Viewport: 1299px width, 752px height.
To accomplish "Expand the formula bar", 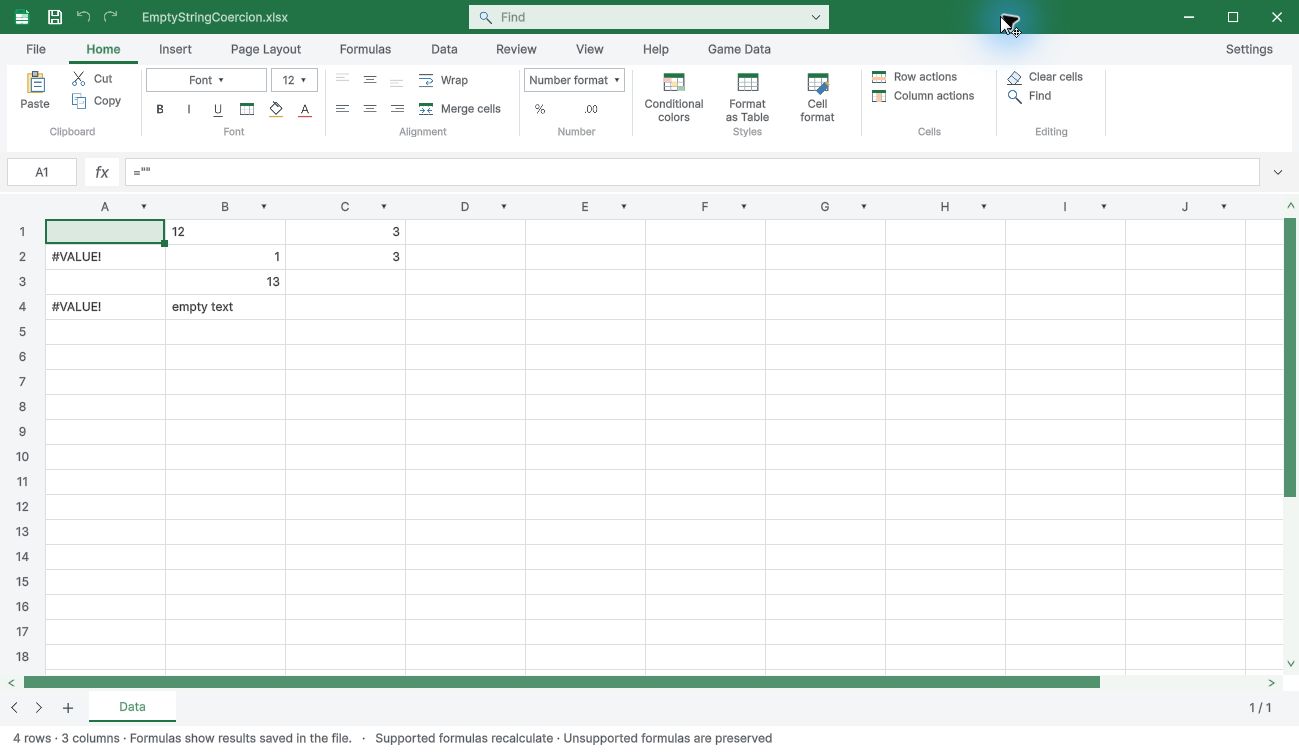I will (1278, 172).
